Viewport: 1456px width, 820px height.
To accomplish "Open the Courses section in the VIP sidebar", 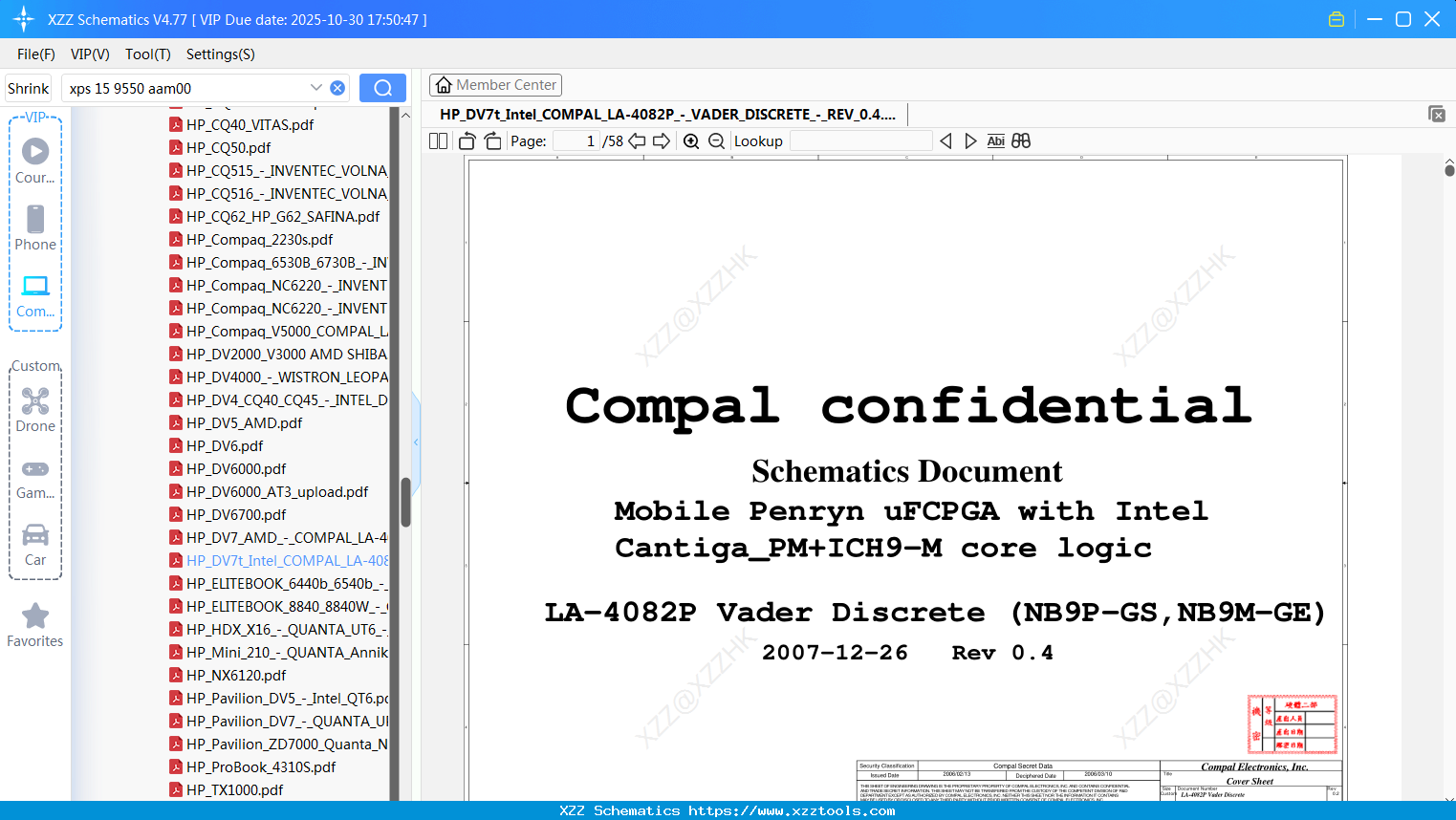I will (x=35, y=162).
